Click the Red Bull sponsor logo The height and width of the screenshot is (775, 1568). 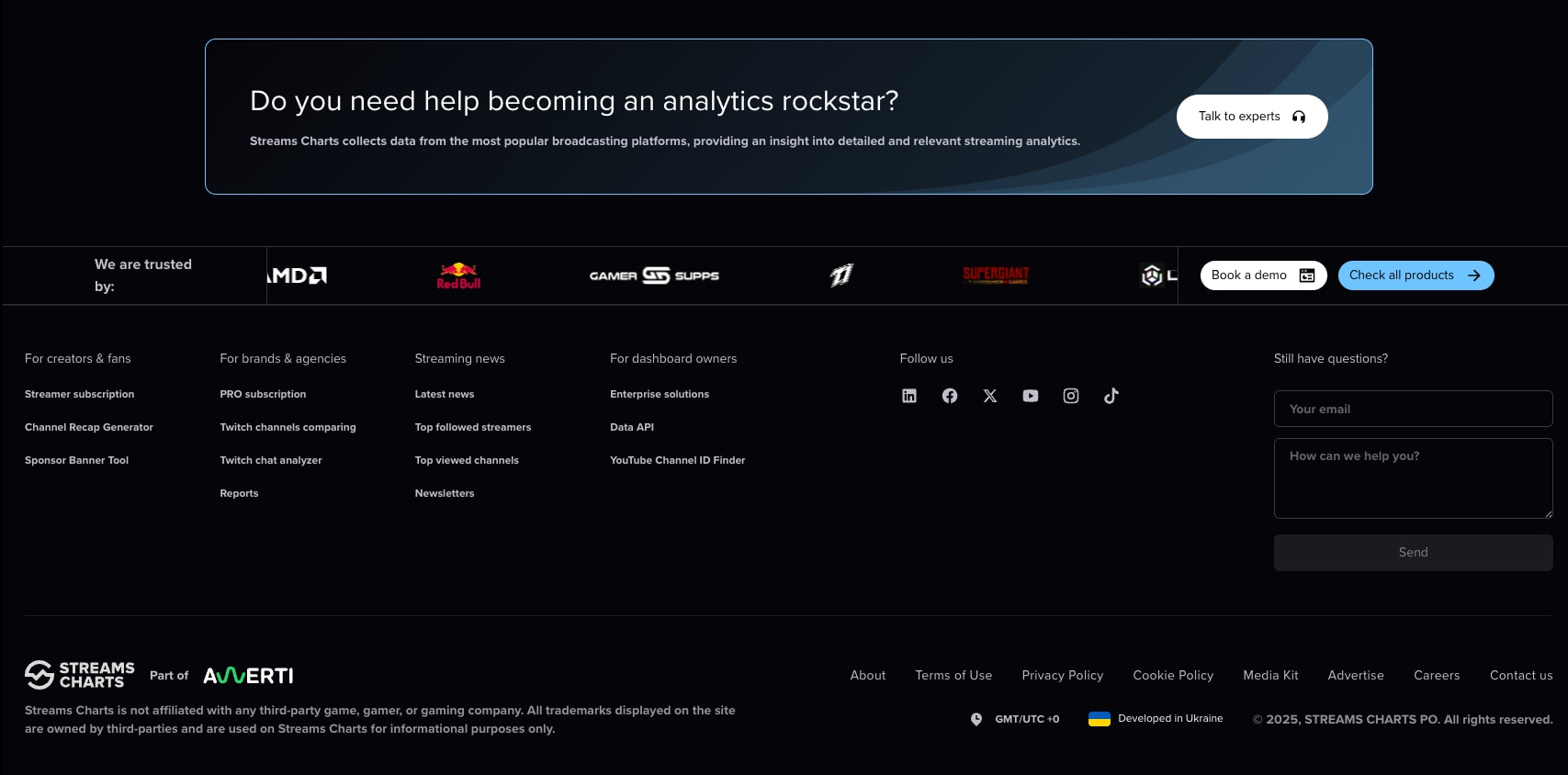click(x=458, y=275)
